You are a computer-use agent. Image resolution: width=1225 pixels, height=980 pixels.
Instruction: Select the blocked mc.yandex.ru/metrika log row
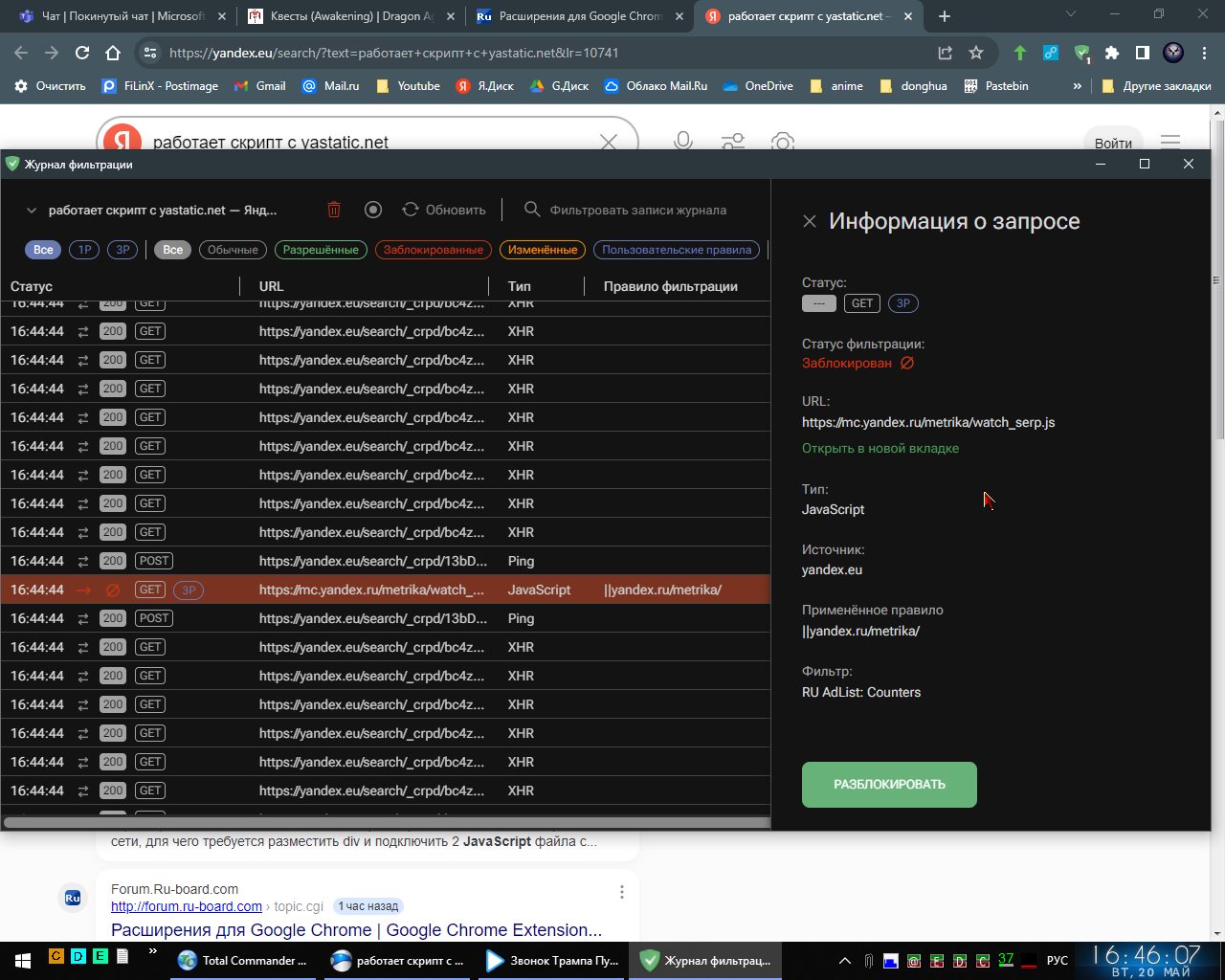coord(385,590)
